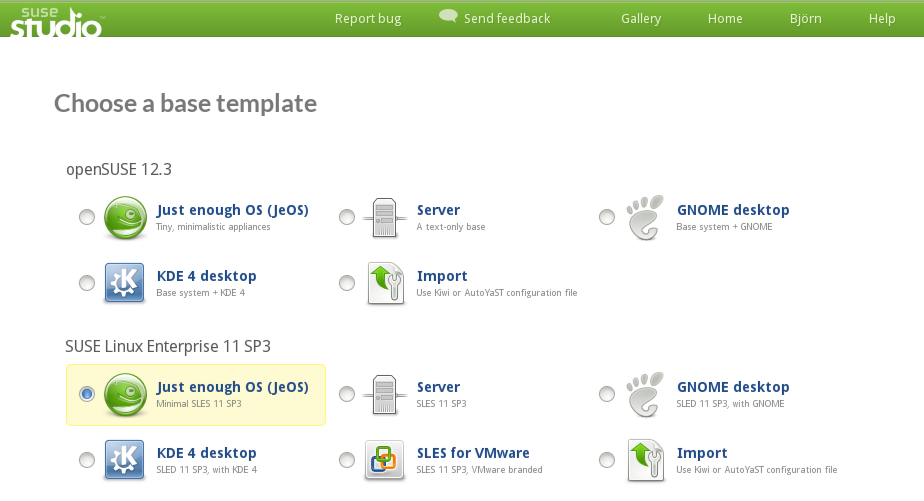
Task: Go to Home in top navigation
Action: pos(725,19)
